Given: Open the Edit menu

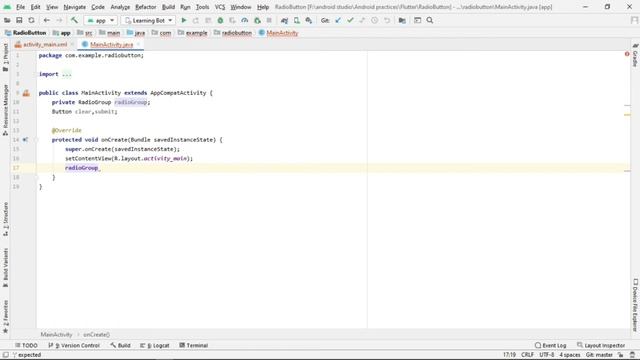Looking at the screenshot, I should point(36,7).
